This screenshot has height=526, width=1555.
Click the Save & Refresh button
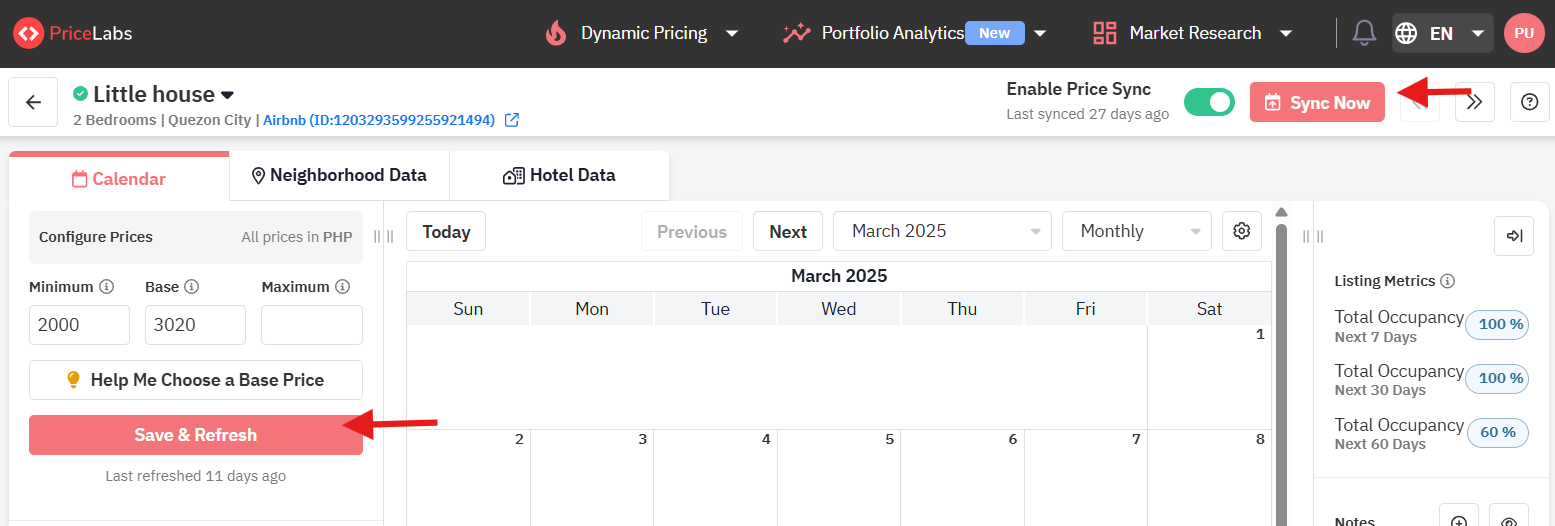point(196,435)
